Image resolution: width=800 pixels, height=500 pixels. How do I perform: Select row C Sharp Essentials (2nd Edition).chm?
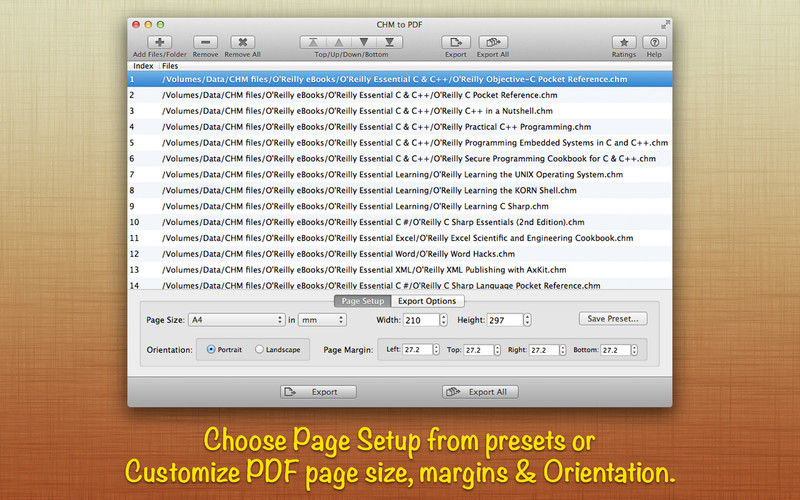pyautogui.click(x=399, y=222)
